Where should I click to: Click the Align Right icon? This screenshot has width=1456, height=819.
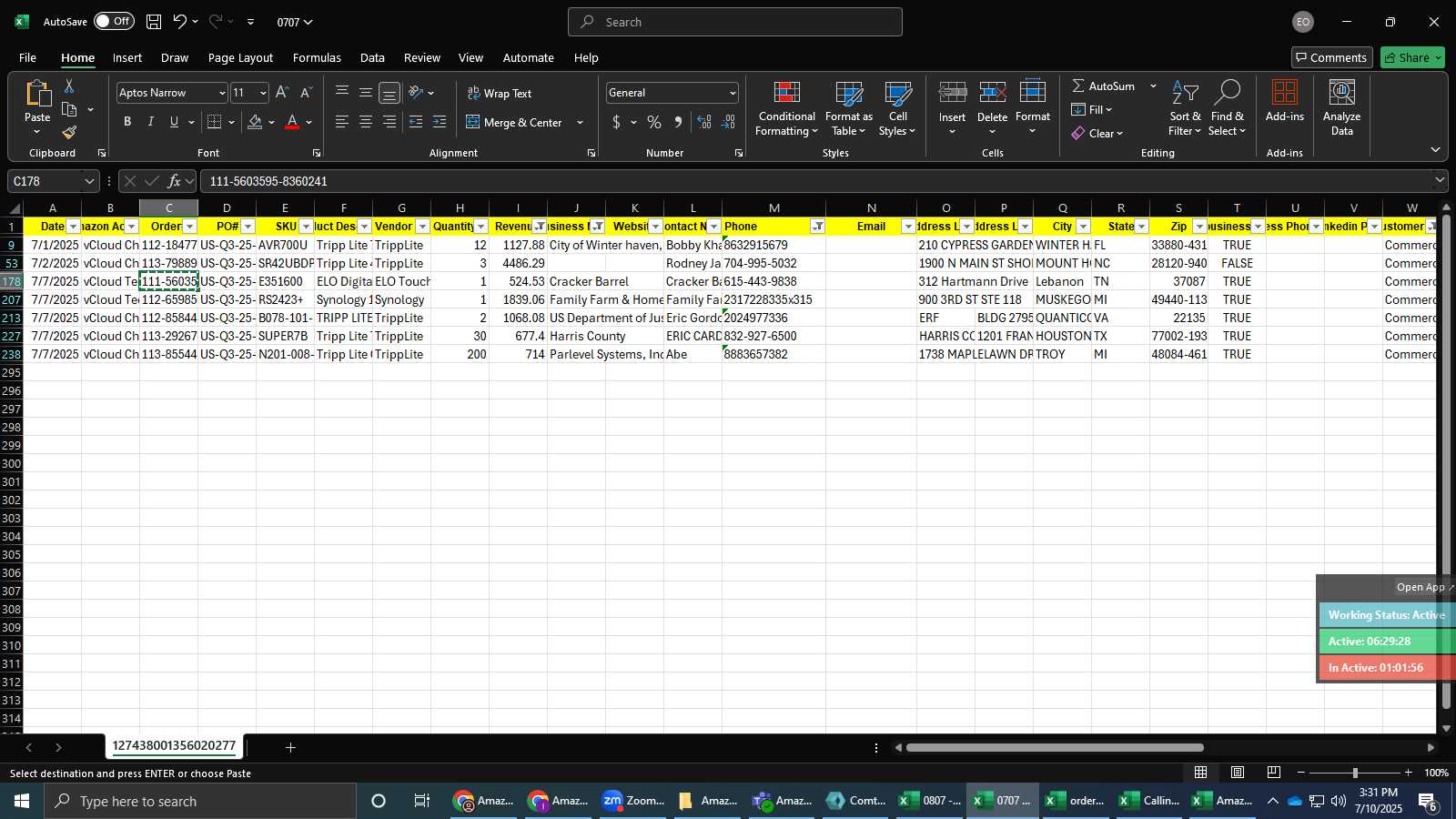pyautogui.click(x=389, y=122)
